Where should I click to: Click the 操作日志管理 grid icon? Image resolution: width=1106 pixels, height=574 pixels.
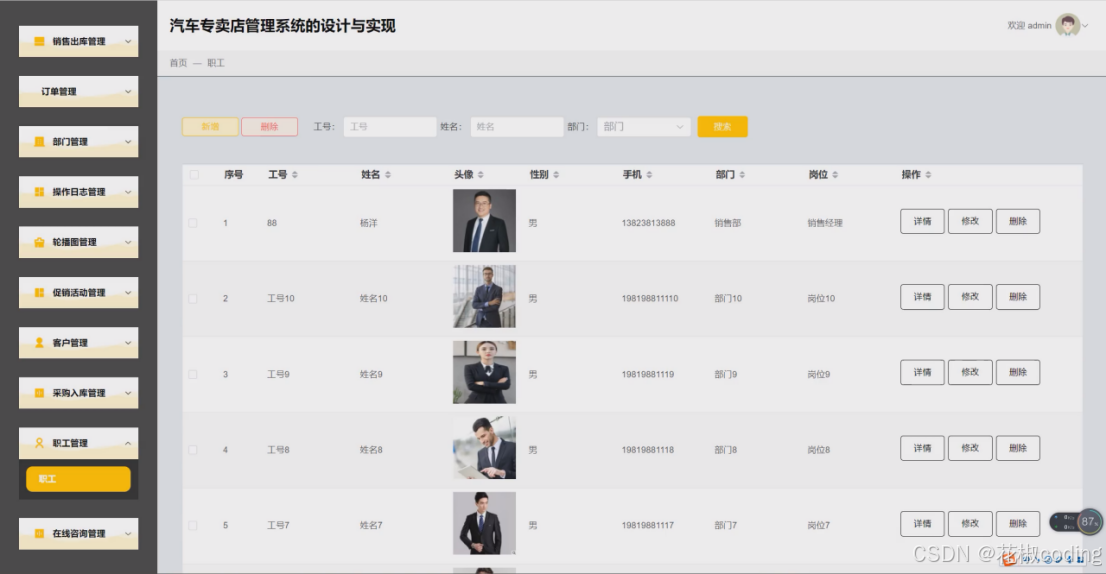click(x=40, y=192)
